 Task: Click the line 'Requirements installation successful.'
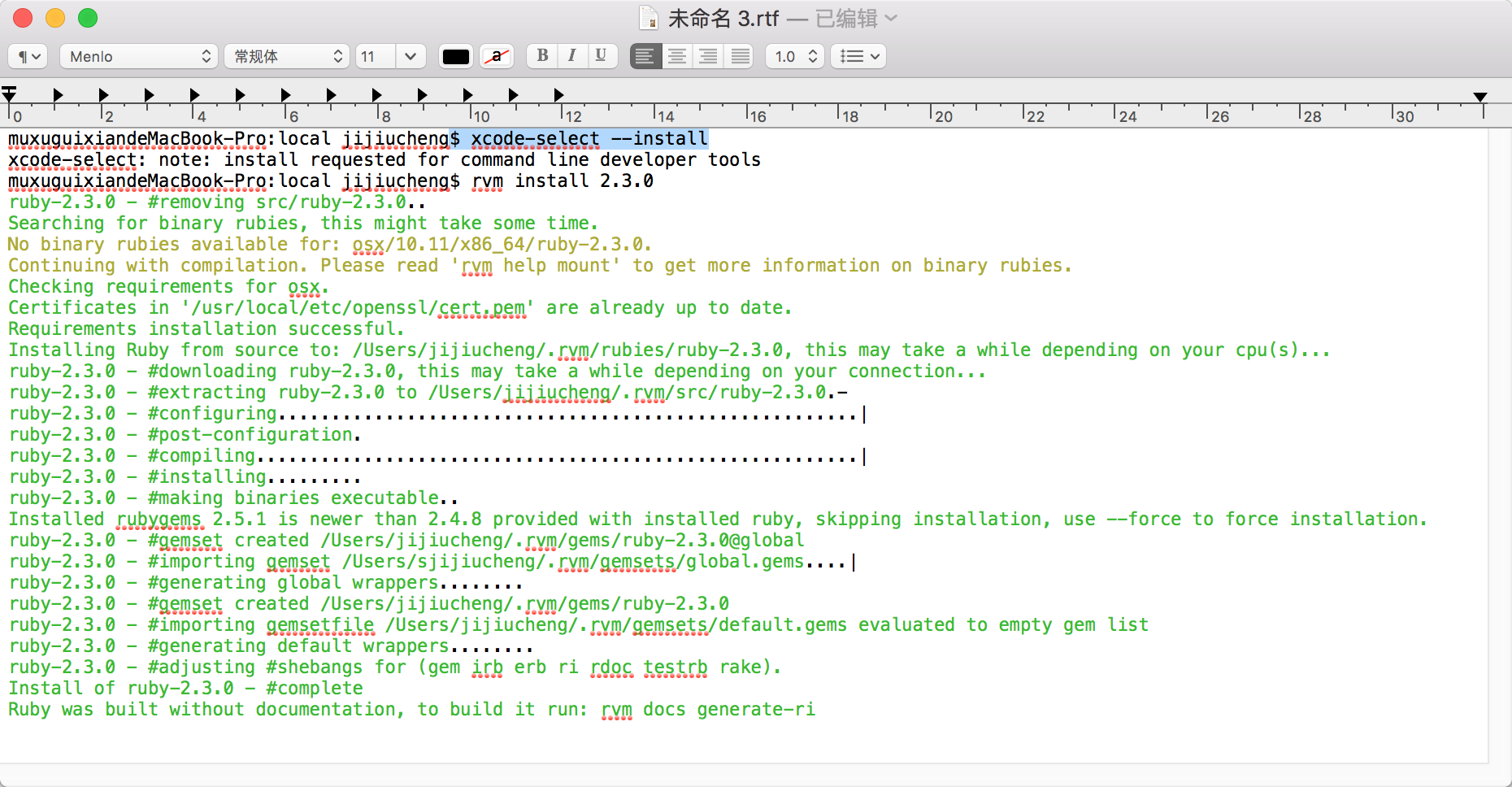click(206, 329)
